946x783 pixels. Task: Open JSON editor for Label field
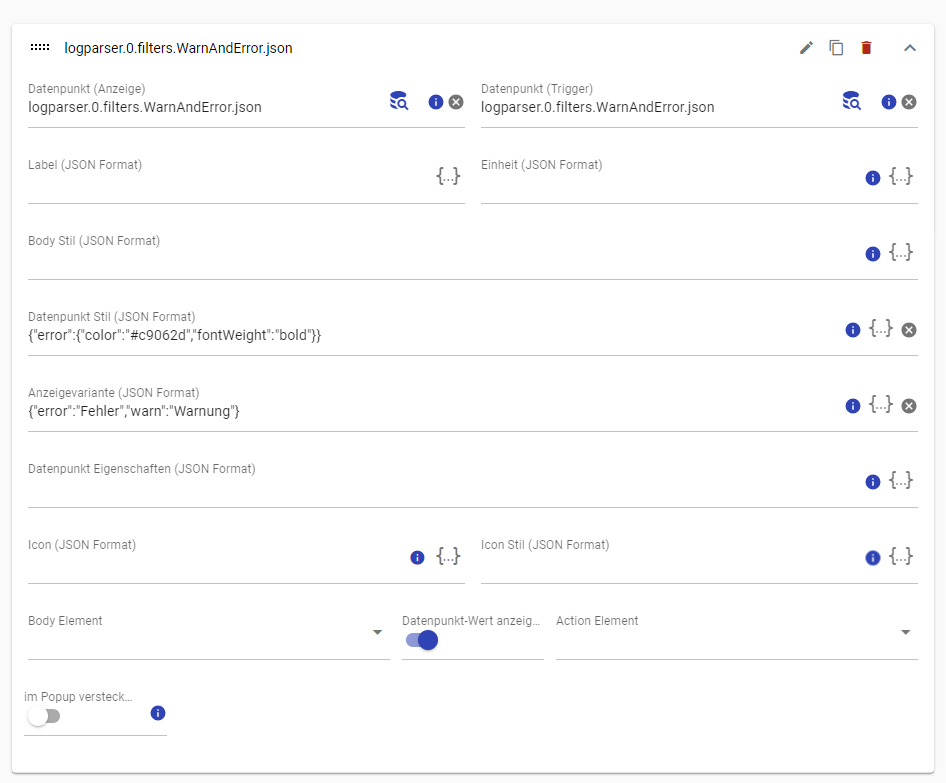tap(448, 177)
